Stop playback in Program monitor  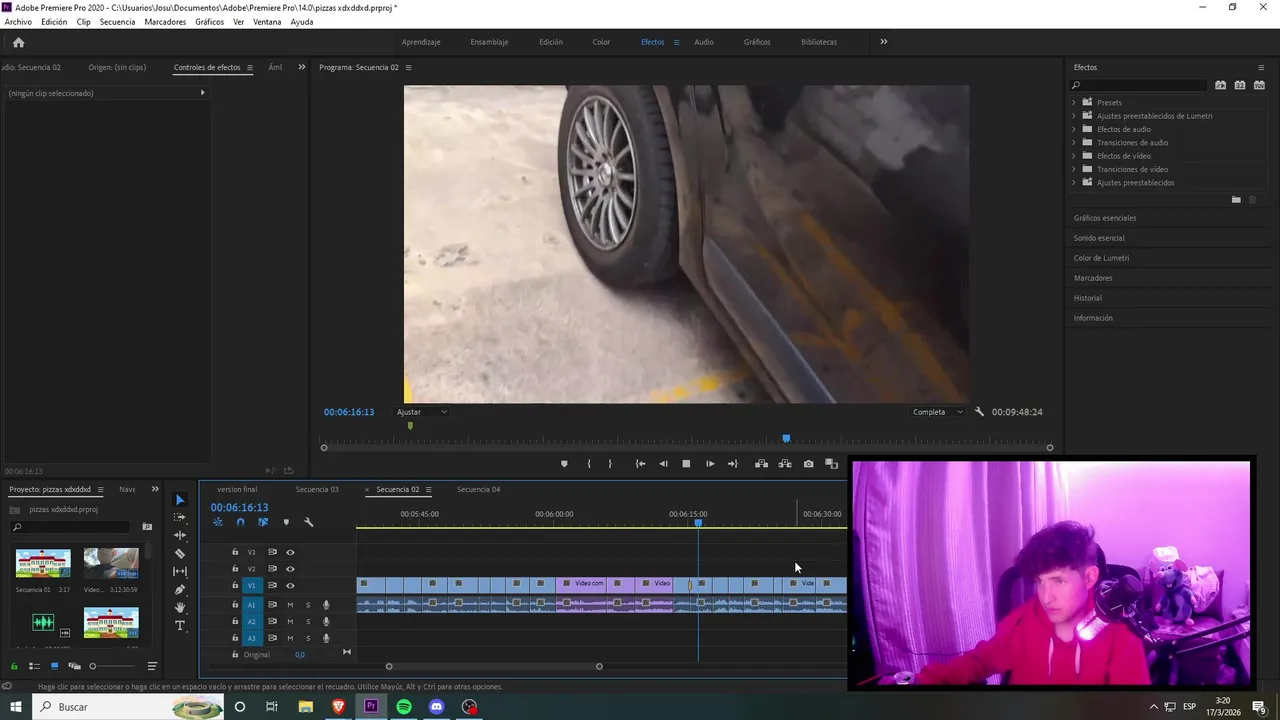(686, 464)
